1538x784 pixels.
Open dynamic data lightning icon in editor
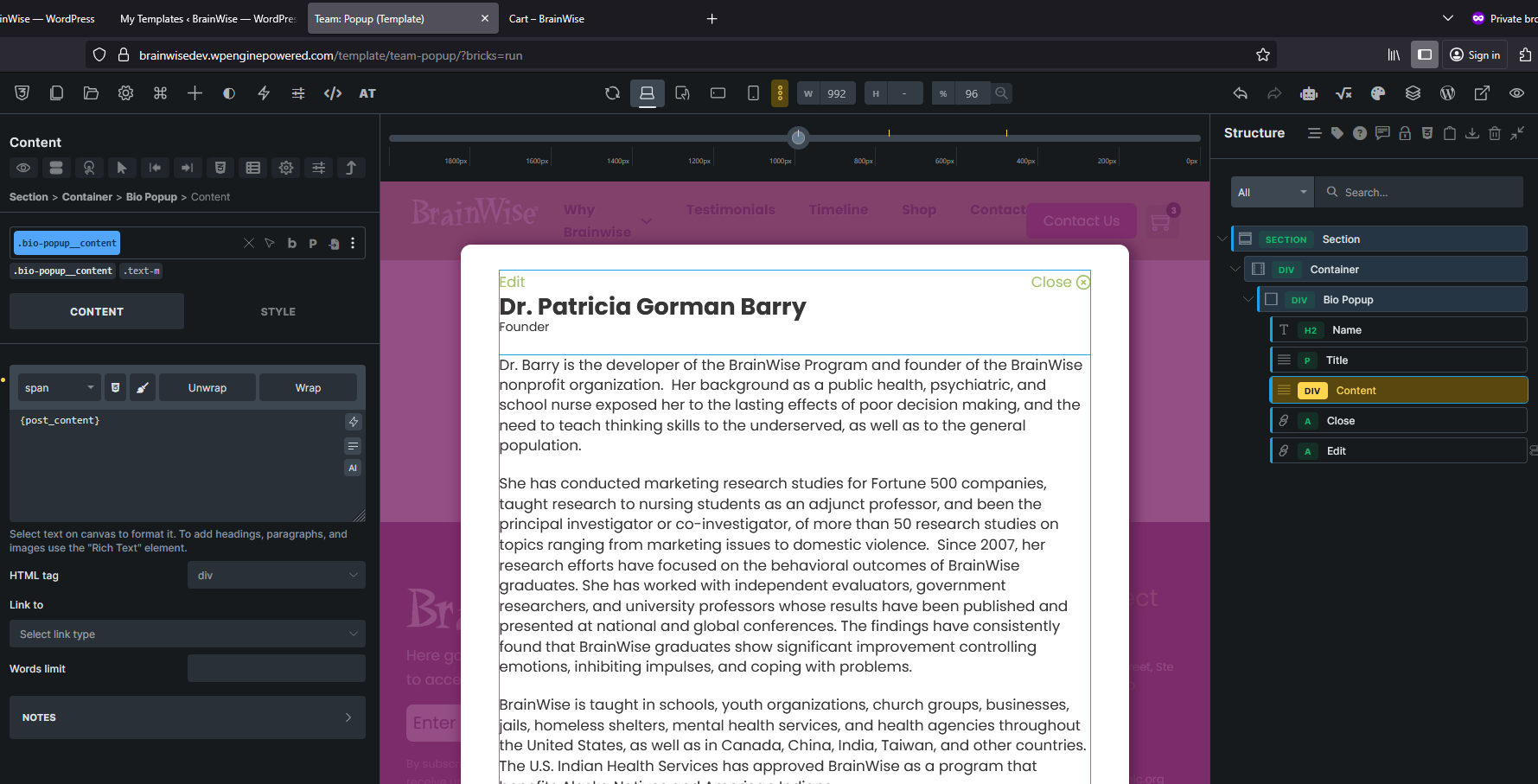(x=353, y=422)
